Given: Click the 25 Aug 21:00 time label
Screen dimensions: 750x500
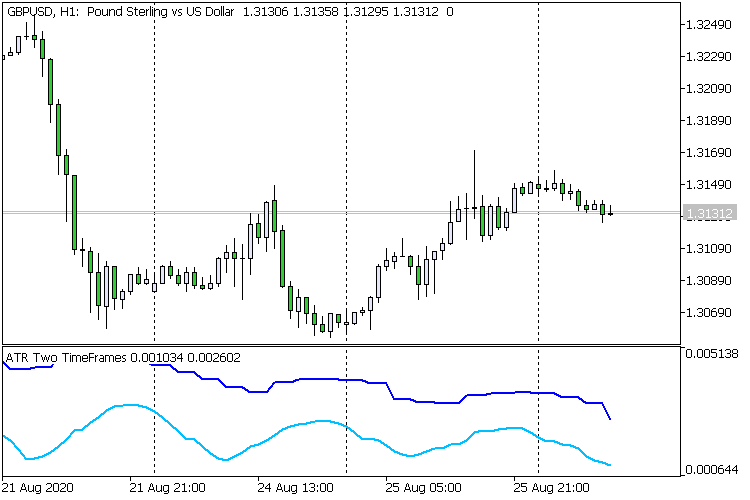Looking at the screenshot, I should pyautogui.click(x=551, y=488).
